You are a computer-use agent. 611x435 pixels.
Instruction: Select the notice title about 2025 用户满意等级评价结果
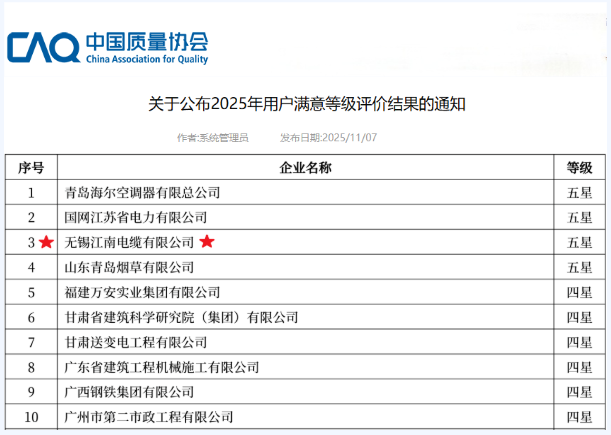307,103
